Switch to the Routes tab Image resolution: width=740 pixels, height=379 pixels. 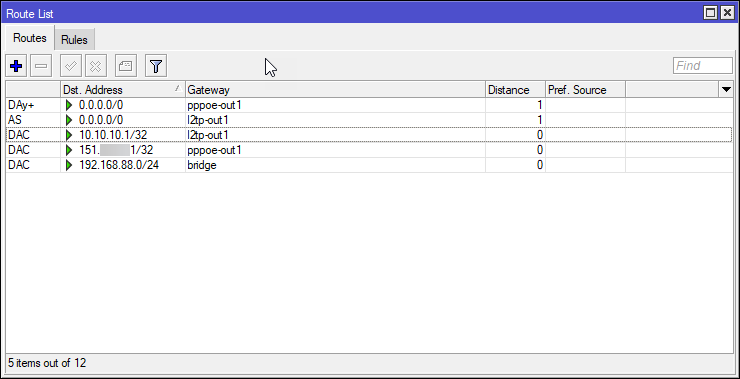[30, 38]
